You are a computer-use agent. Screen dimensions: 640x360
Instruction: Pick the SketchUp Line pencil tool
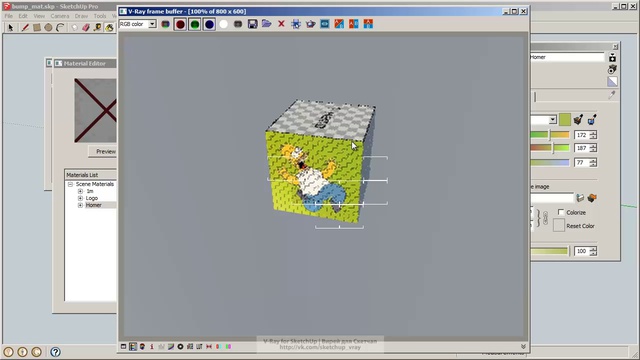(25, 27)
